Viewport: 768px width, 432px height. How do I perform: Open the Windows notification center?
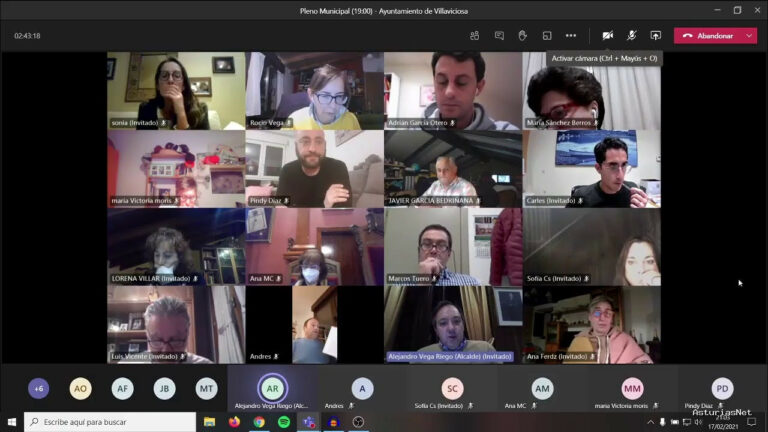click(752, 422)
